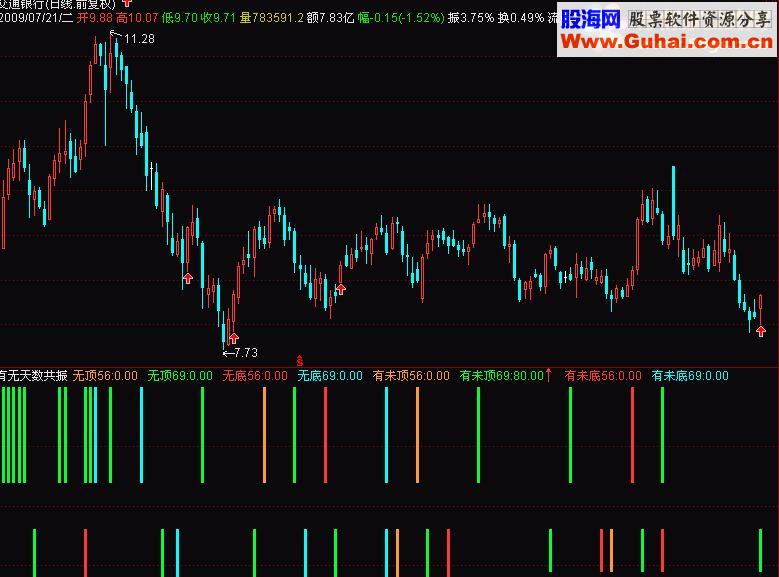Click the indicator label 无顶56:0.00
This screenshot has height=577, width=779.
pyautogui.click(x=105, y=376)
